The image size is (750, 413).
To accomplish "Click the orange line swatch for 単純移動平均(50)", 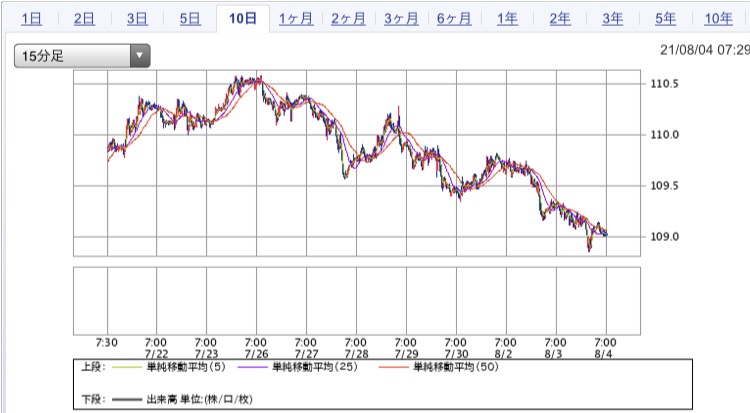I will click(x=393, y=368).
